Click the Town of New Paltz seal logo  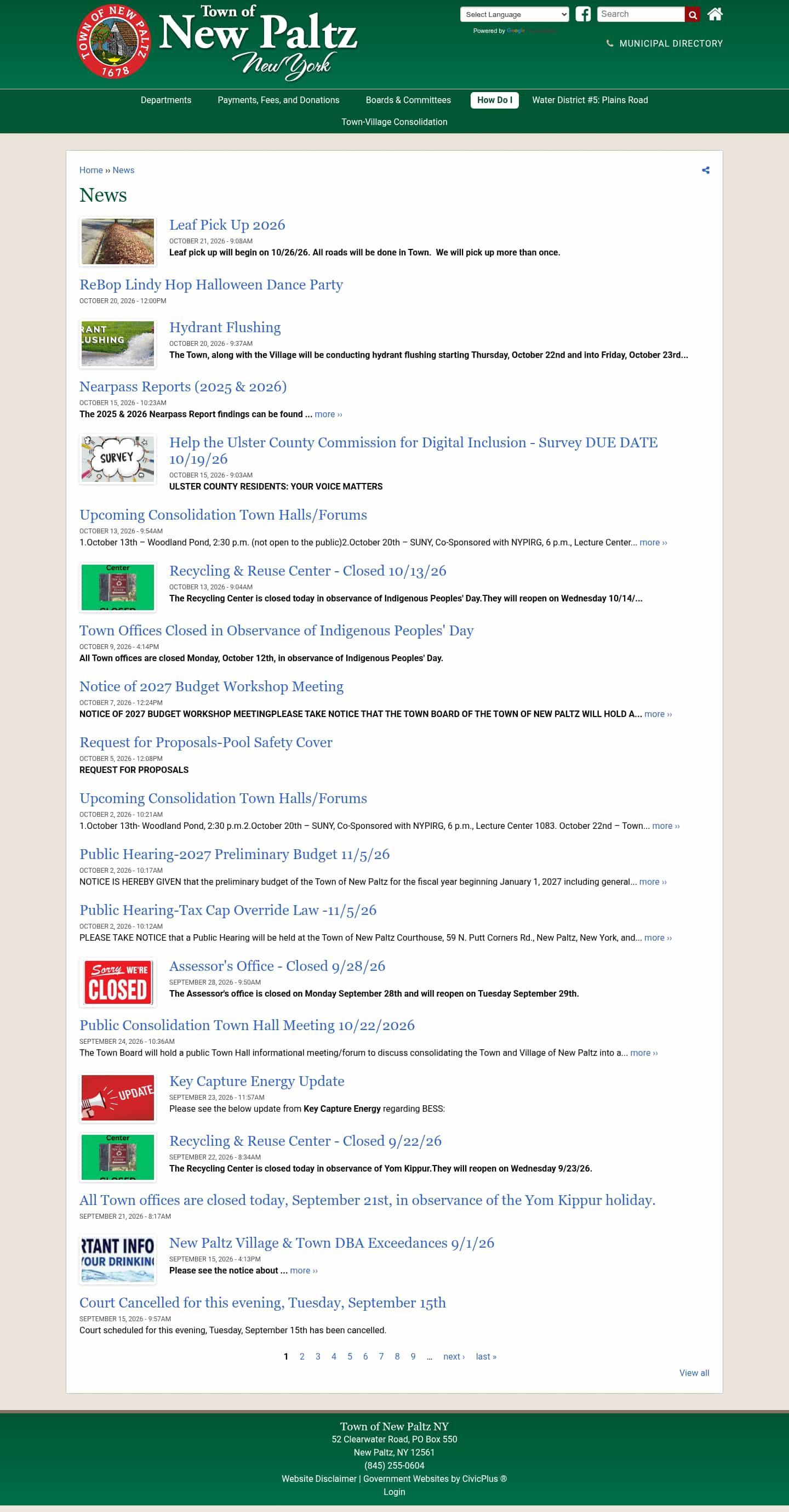pos(114,42)
